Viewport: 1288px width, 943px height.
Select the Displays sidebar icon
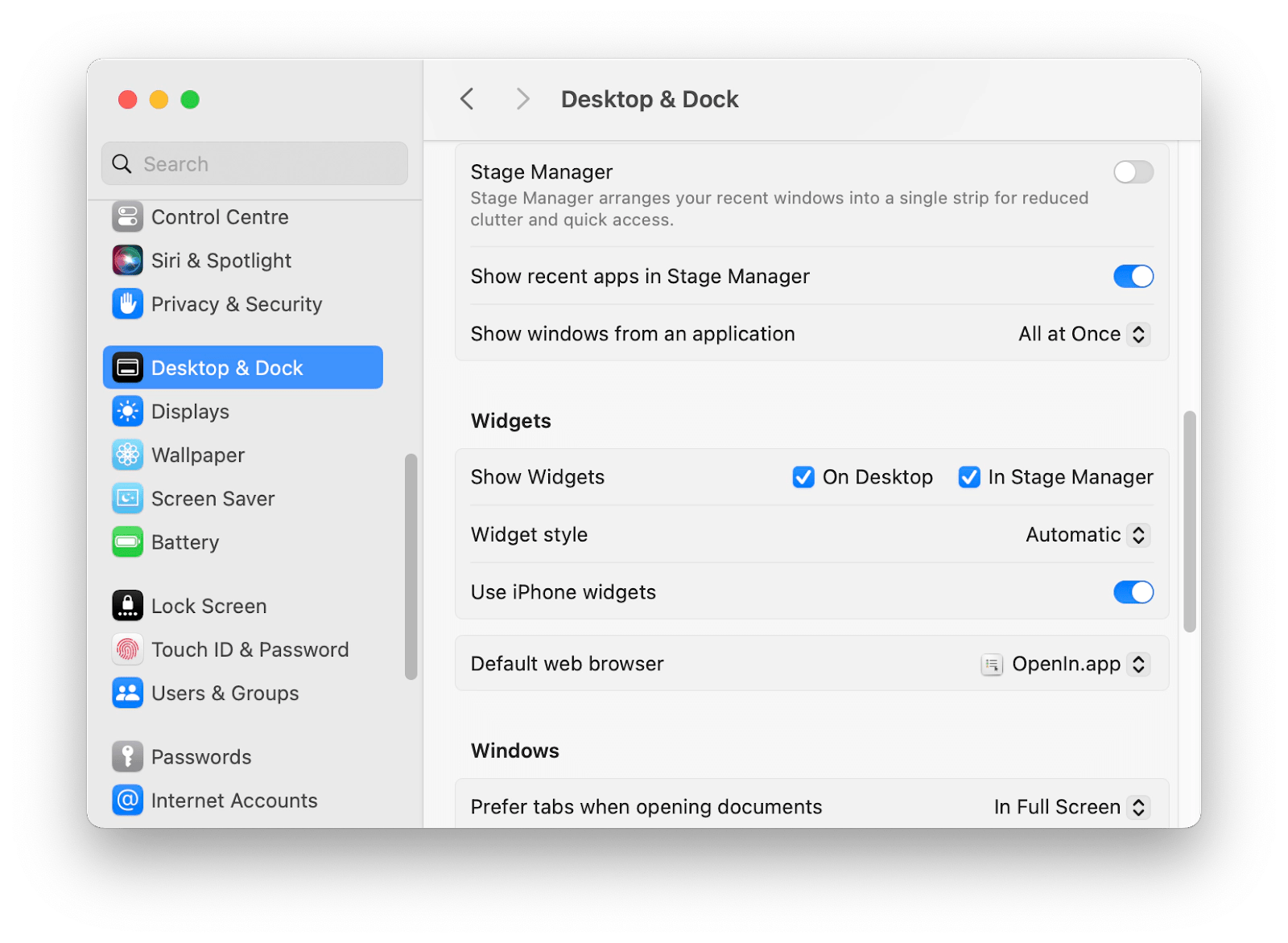click(x=127, y=411)
